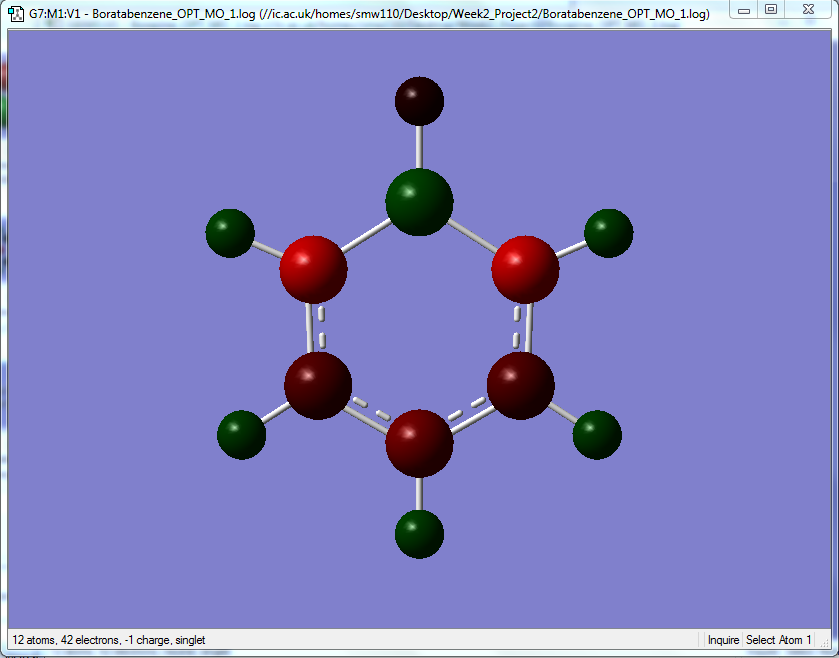The image size is (839, 658).
Task: Click the Select Atom 1 status prompt
Action: (x=779, y=640)
